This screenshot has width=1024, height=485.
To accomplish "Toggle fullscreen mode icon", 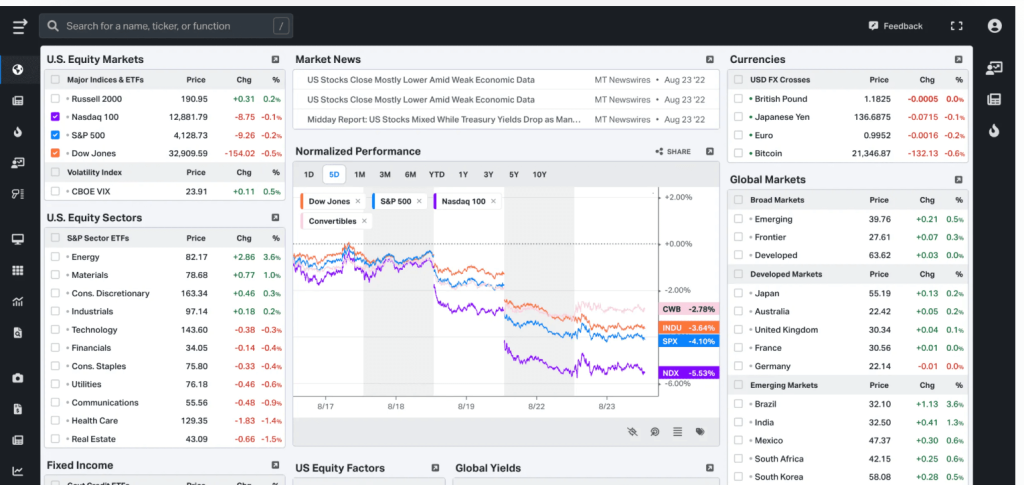I will [956, 26].
